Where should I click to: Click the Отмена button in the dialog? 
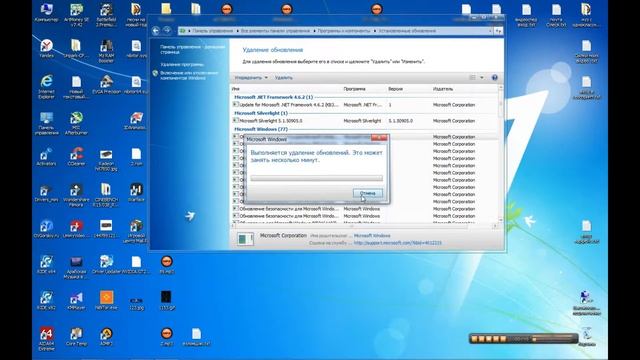pyautogui.click(x=368, y=193)
